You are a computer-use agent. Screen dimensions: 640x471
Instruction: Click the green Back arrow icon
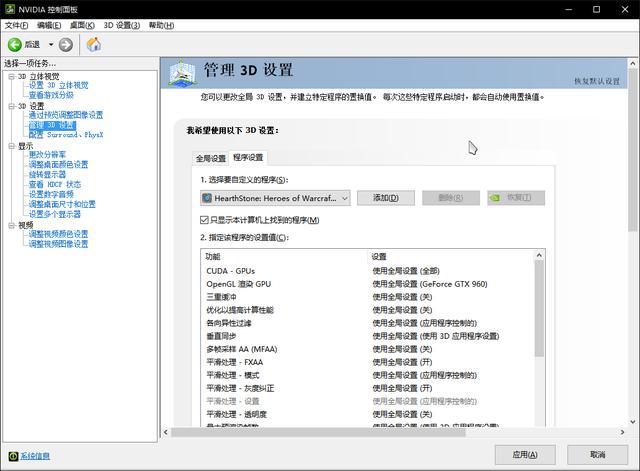[x=15, y=44]
